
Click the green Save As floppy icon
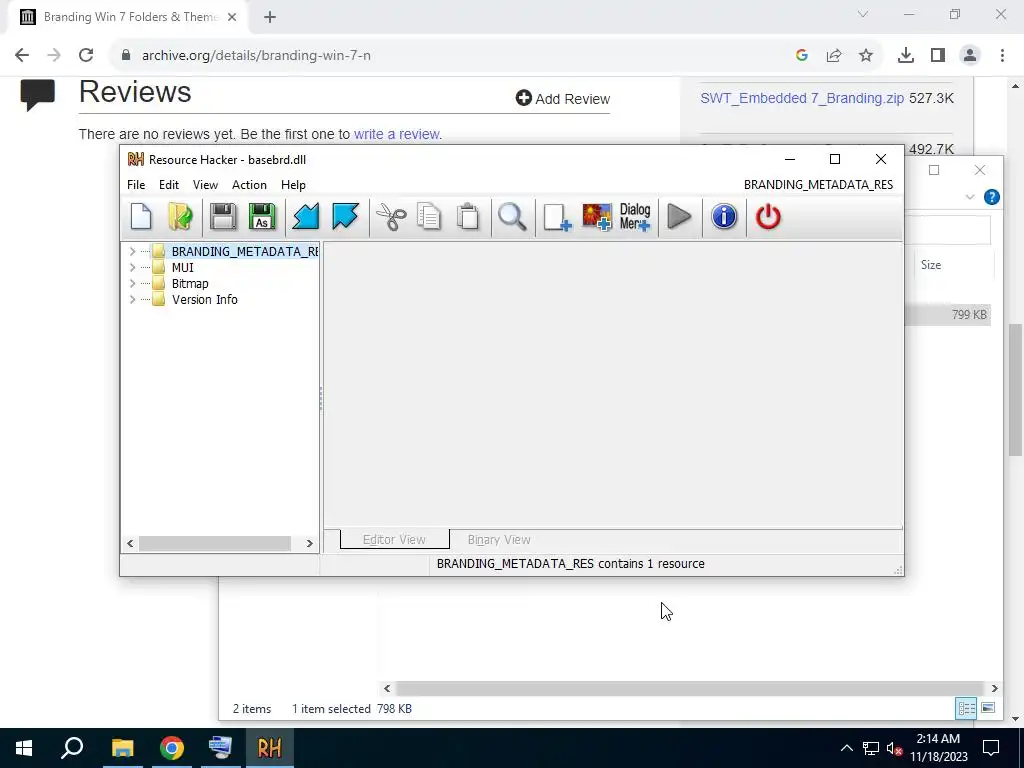click(x=262, y=217)
